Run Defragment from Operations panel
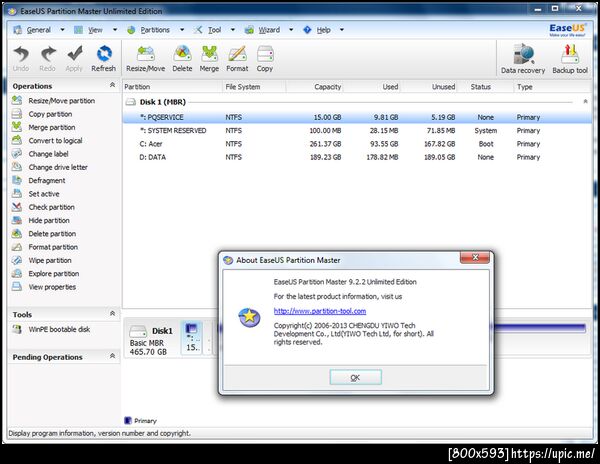600x464 pixels. 38,181
